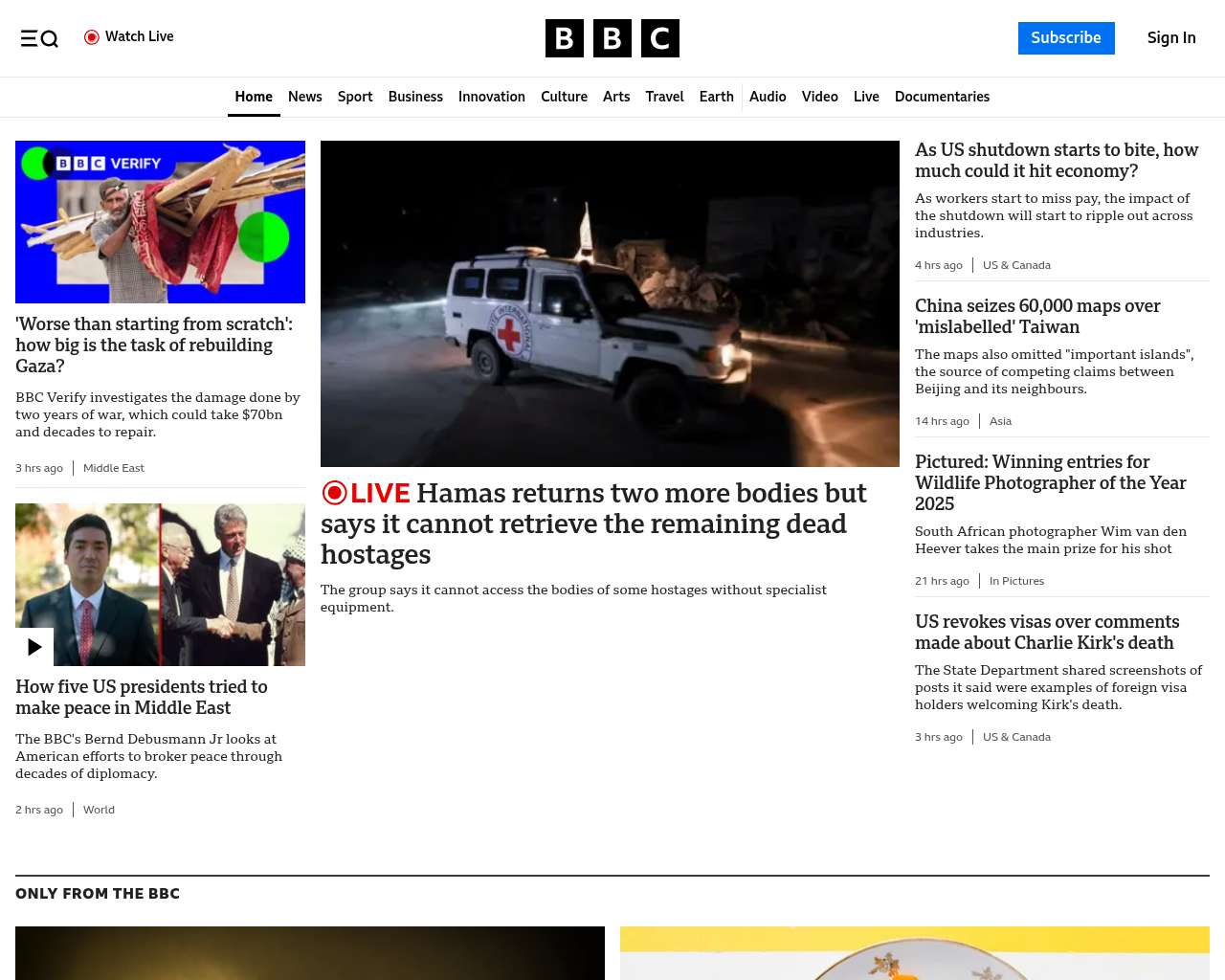The image size is (1225, 980).
Task: Open the News tab
Action: (x=304, y=97)
